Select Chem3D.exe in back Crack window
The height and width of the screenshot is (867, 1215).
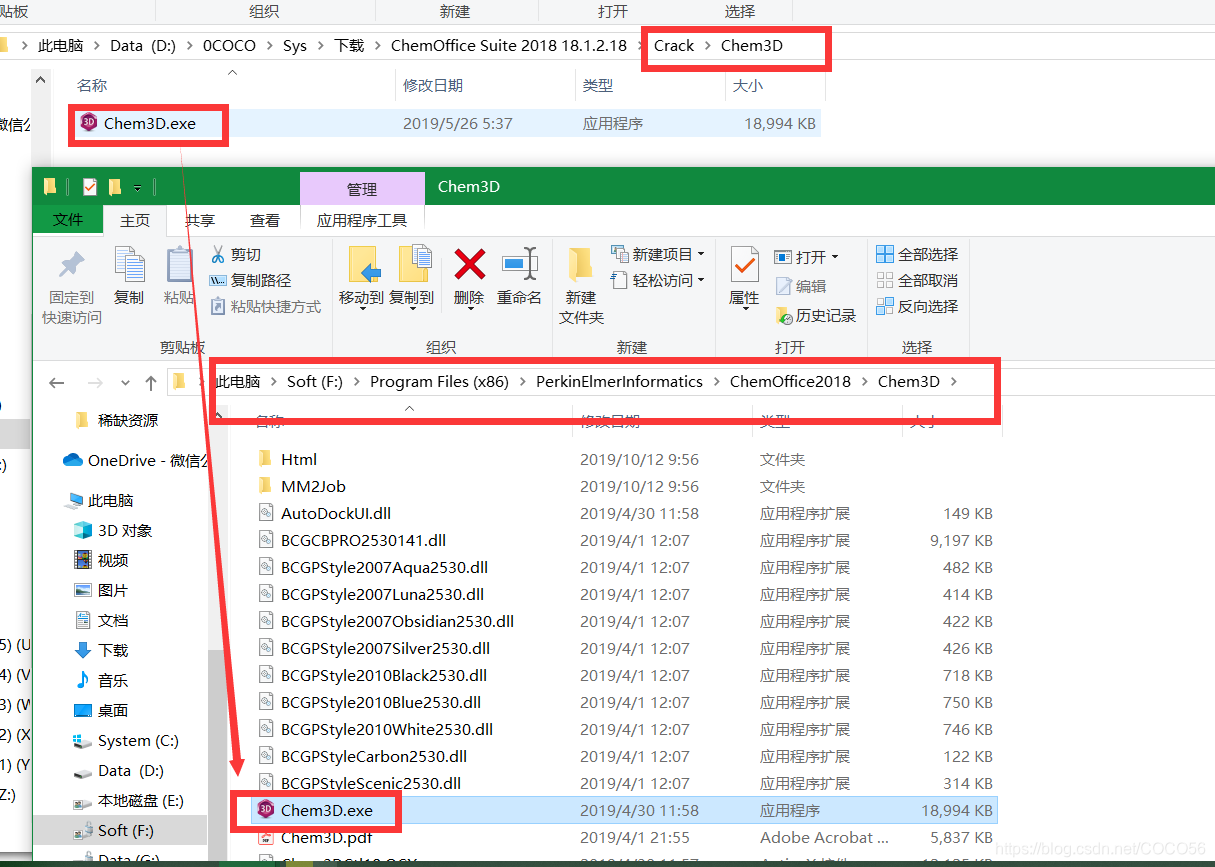point(149,123)
